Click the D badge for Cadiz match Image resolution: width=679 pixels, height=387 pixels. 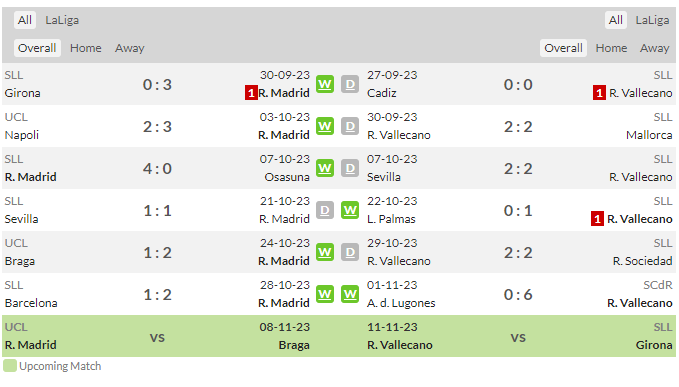350,84
